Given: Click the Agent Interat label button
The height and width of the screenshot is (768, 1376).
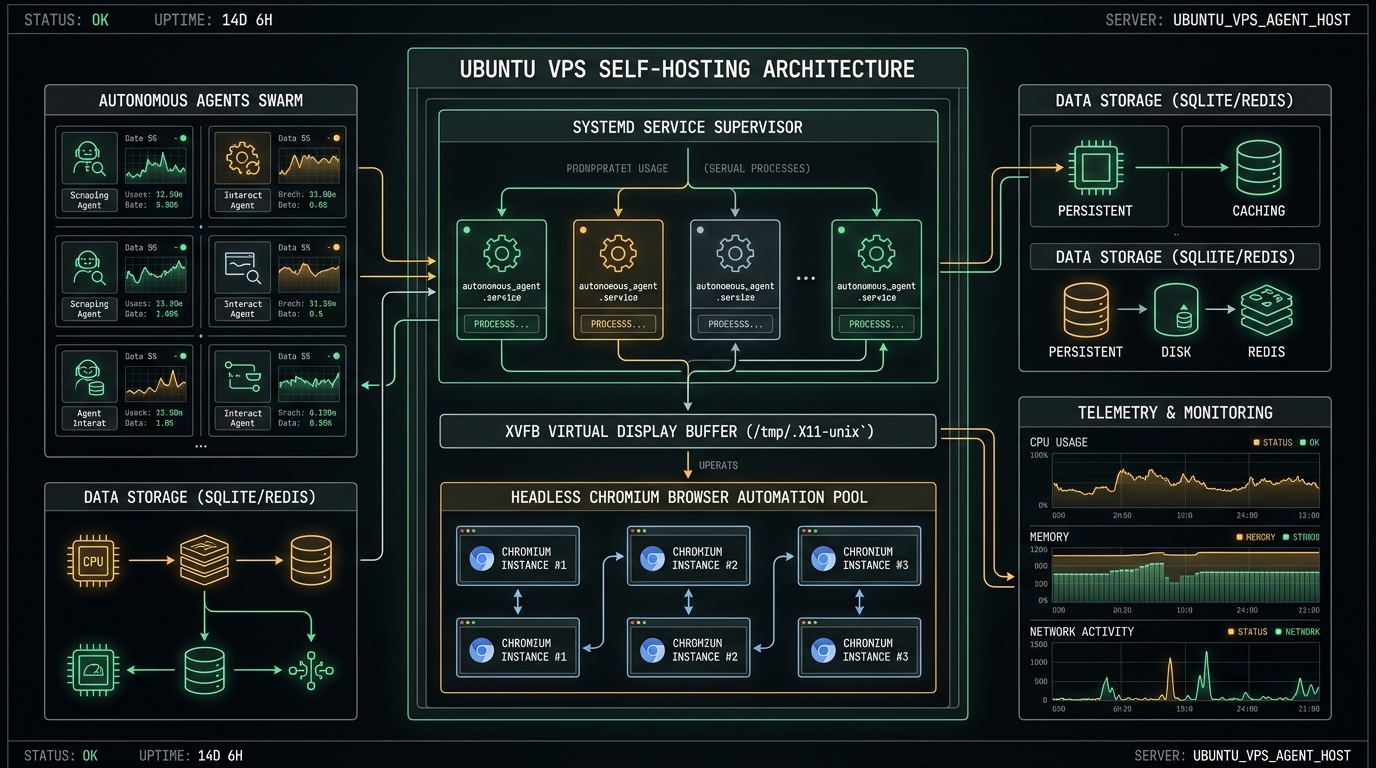Looking at the screenshot, I should coord(89,418).
